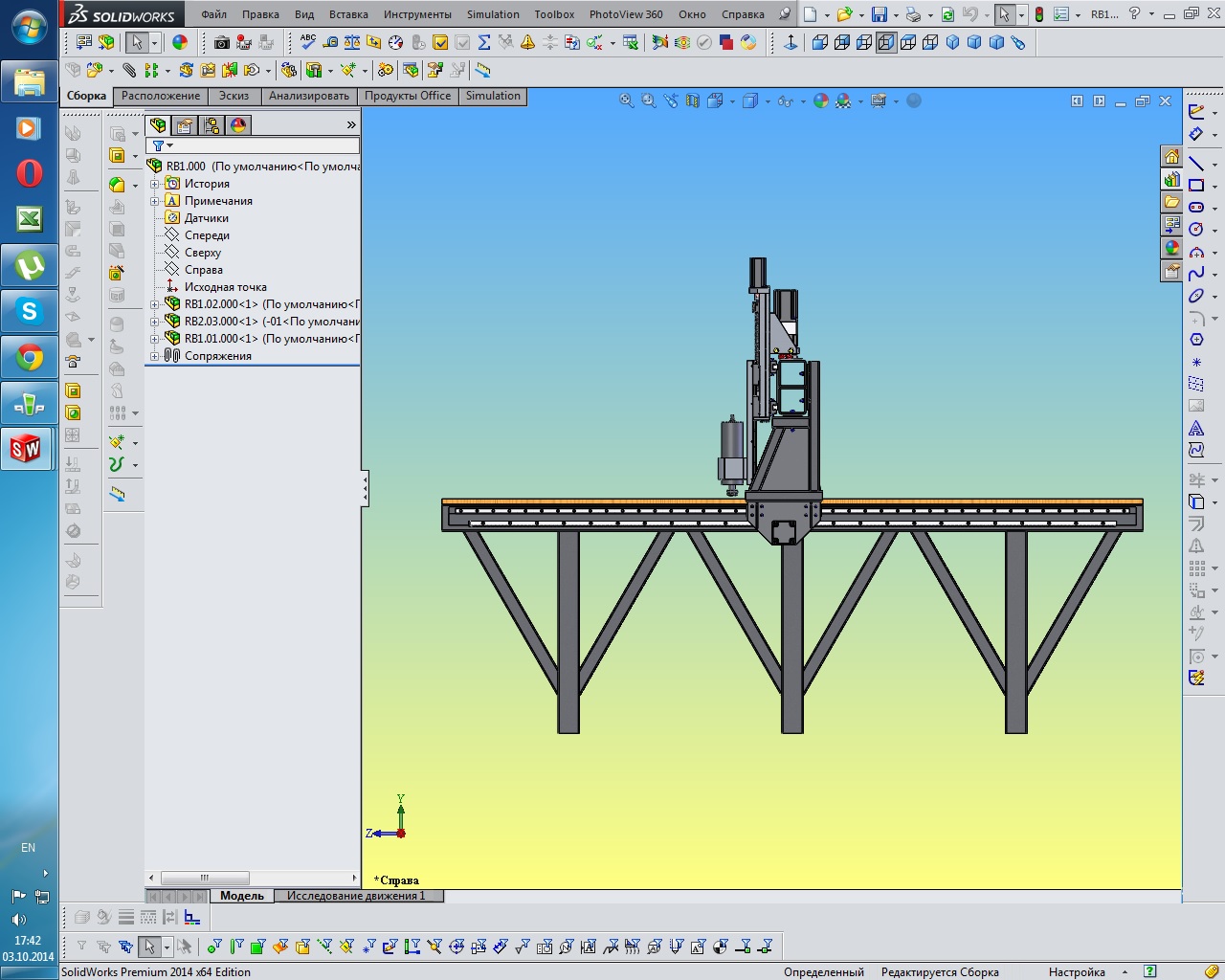Expand the Сопряжения mates node
The width and height of the screenshot is (1225, 980).
(155, 356)
